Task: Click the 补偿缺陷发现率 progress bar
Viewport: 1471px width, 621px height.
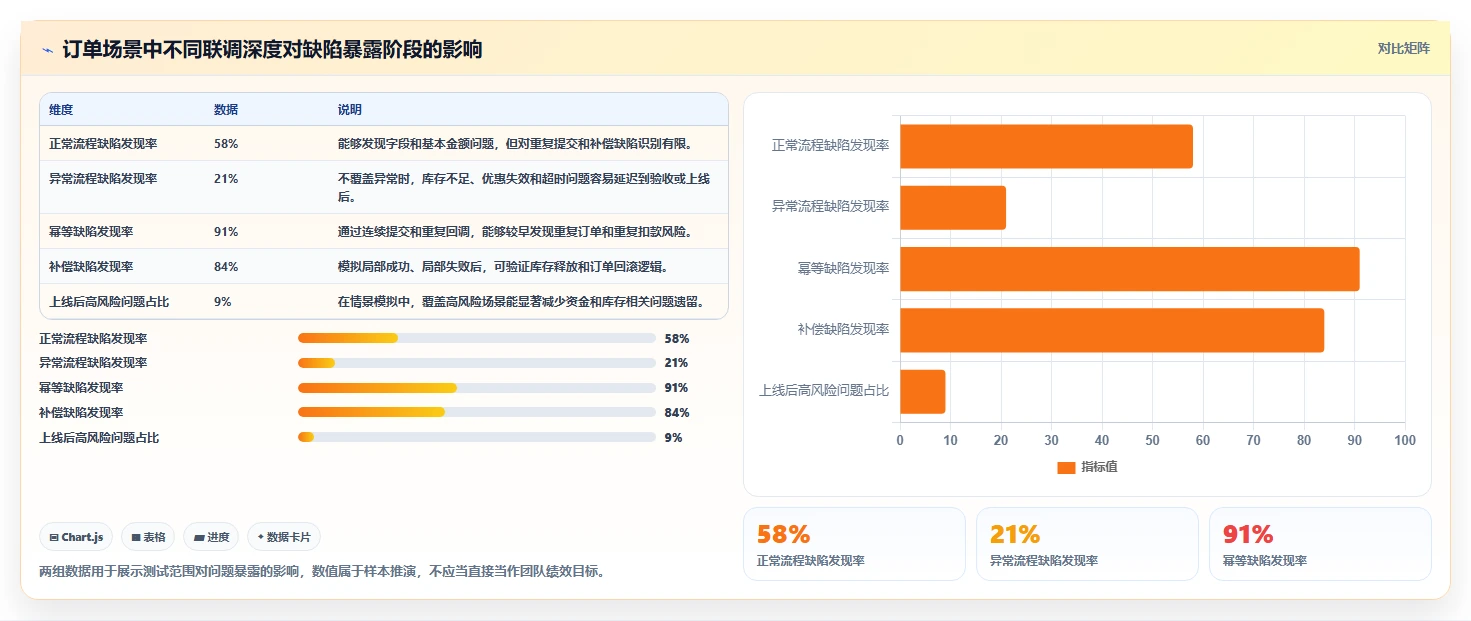Action: click(477, 412)
